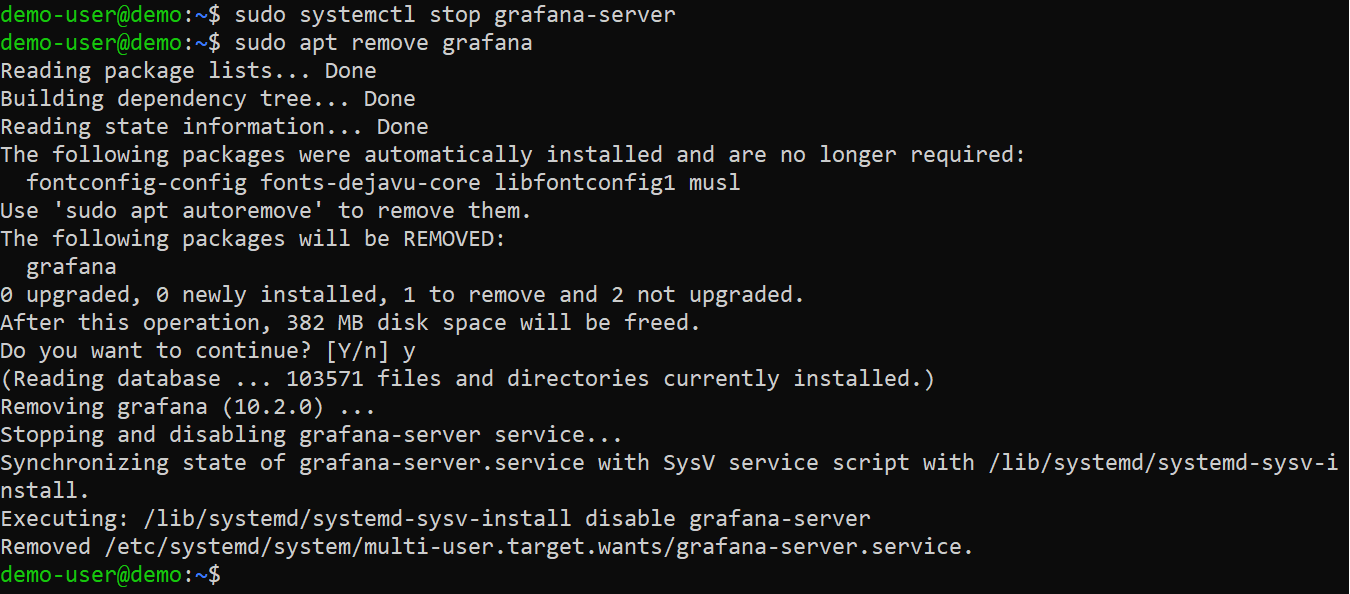Click the 103571 file count number

point(325,379)
